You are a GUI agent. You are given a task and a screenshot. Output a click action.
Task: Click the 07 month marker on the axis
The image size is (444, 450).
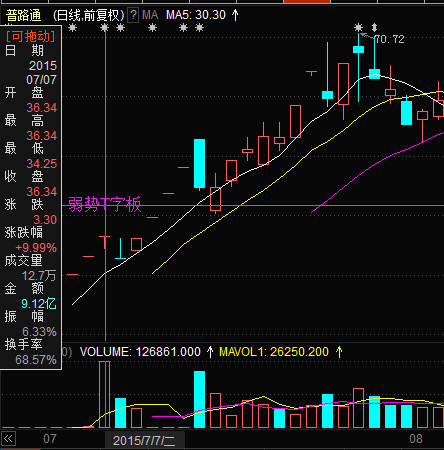pos(50,439)
